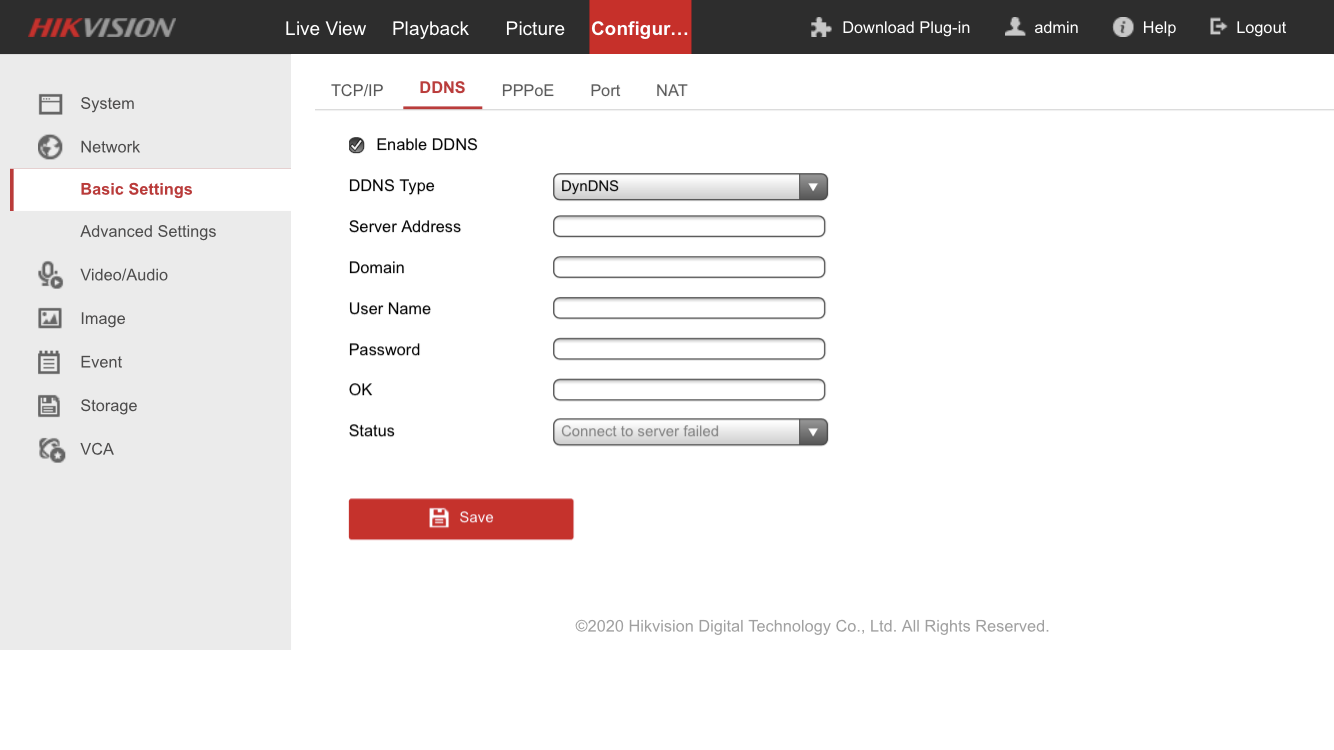Go to Playback in top menu
This screenshot has height=750, width=1334.
point(430,29)
